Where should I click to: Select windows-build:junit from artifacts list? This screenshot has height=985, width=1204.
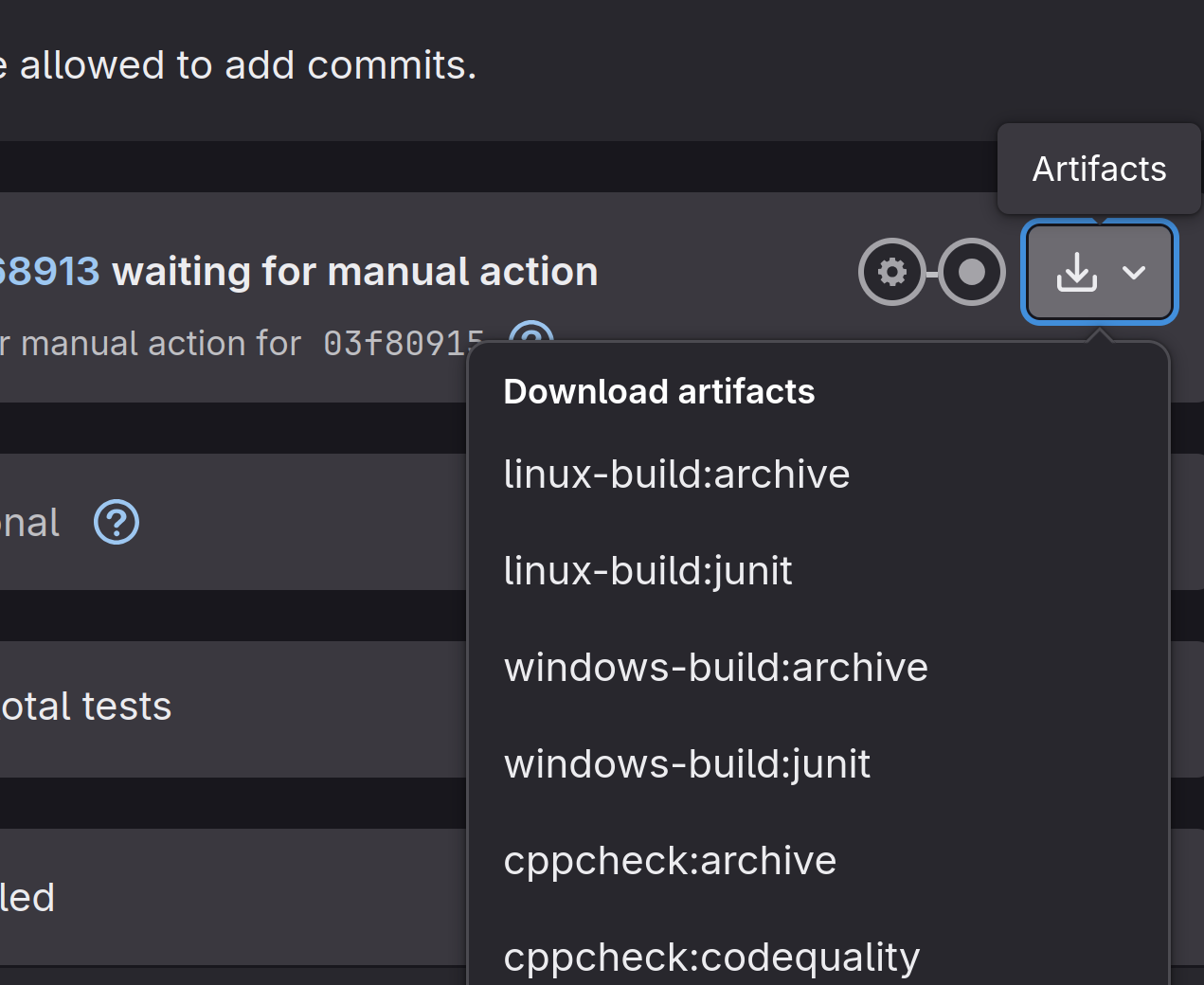point(687,764)
